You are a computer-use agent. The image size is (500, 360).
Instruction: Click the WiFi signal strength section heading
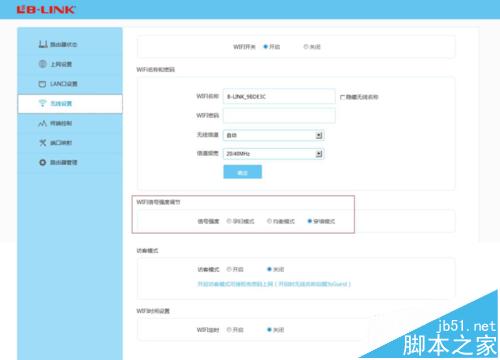point(158,202)
